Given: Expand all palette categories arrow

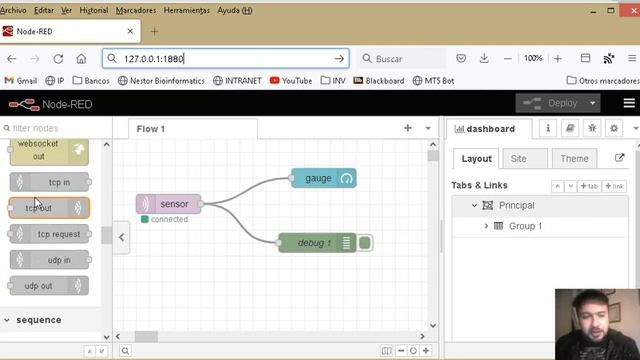Looking at the screenshot, I should pos(102,351).
